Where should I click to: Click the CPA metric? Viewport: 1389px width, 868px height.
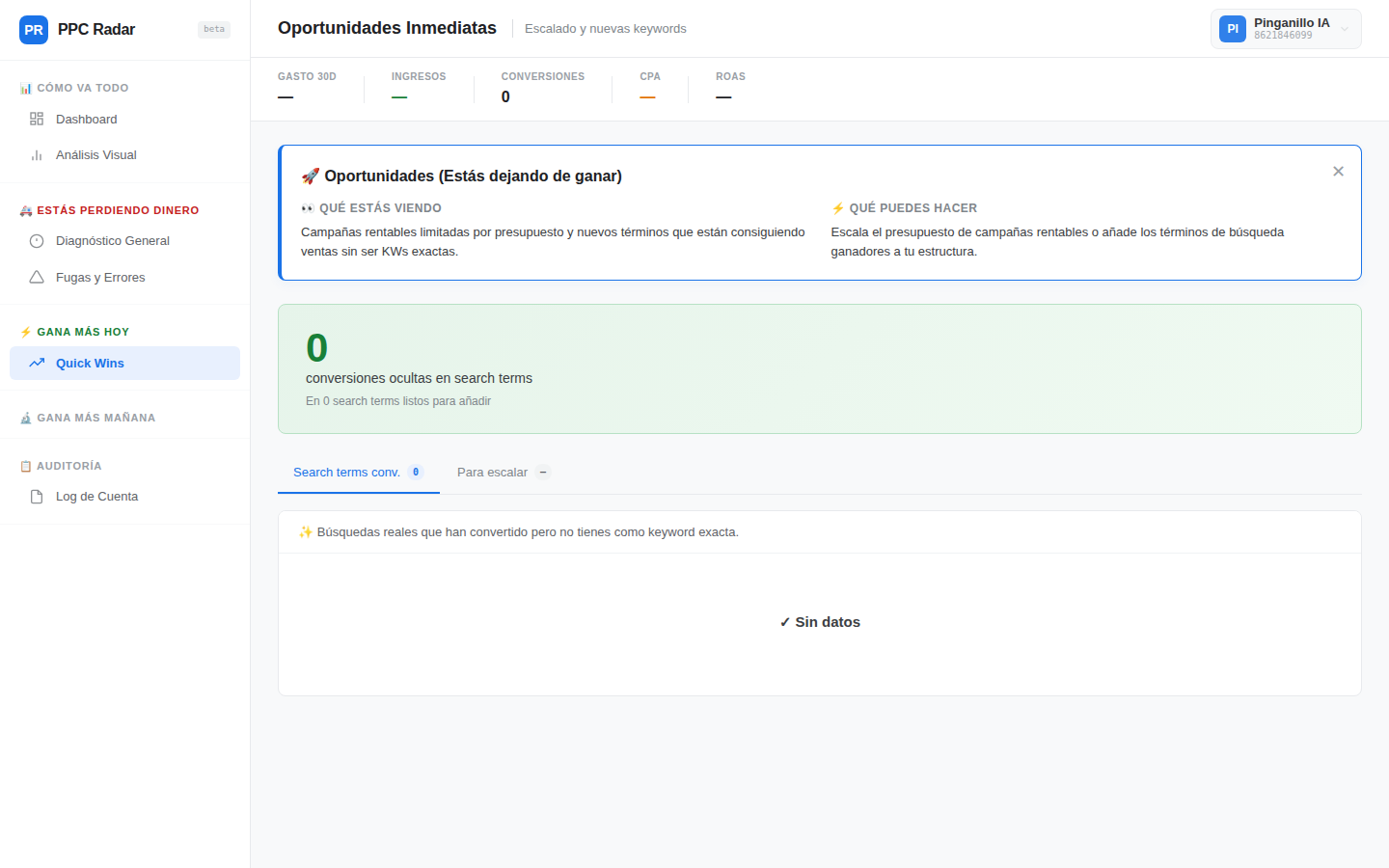(x=650, y=88)
